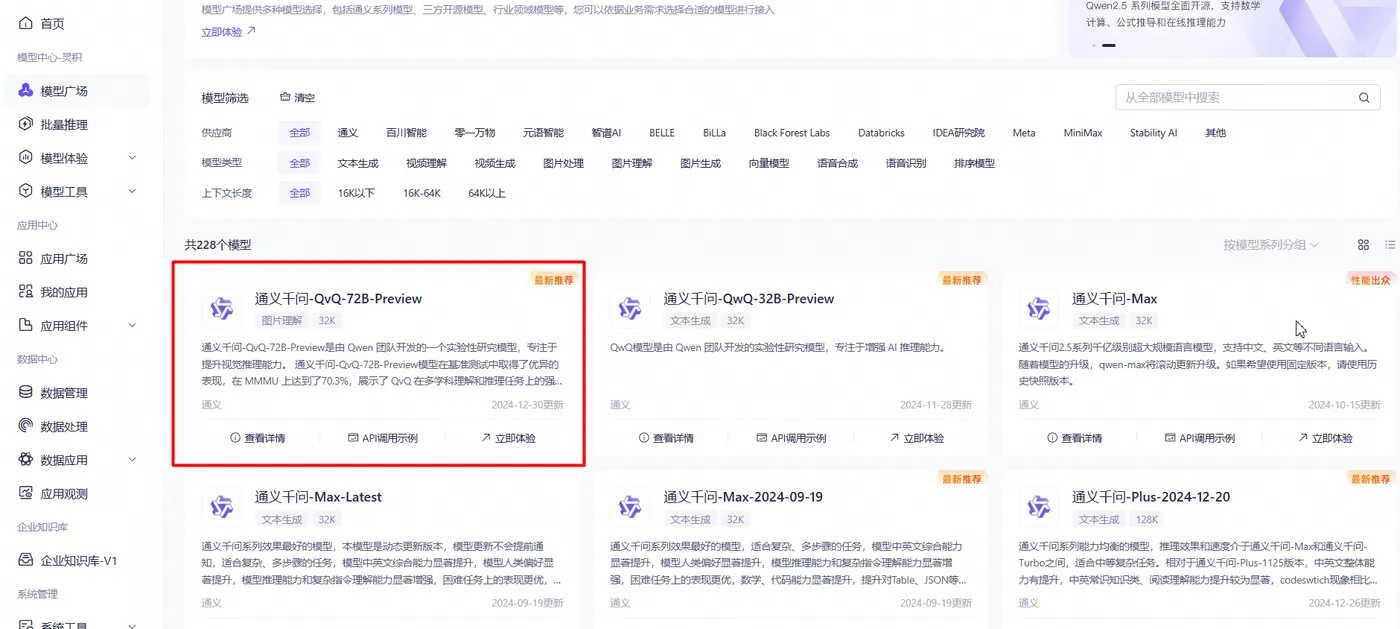Click the banner carousel indicator dots
This screenshot has width=1400, height=629.
pos(1104,45)
